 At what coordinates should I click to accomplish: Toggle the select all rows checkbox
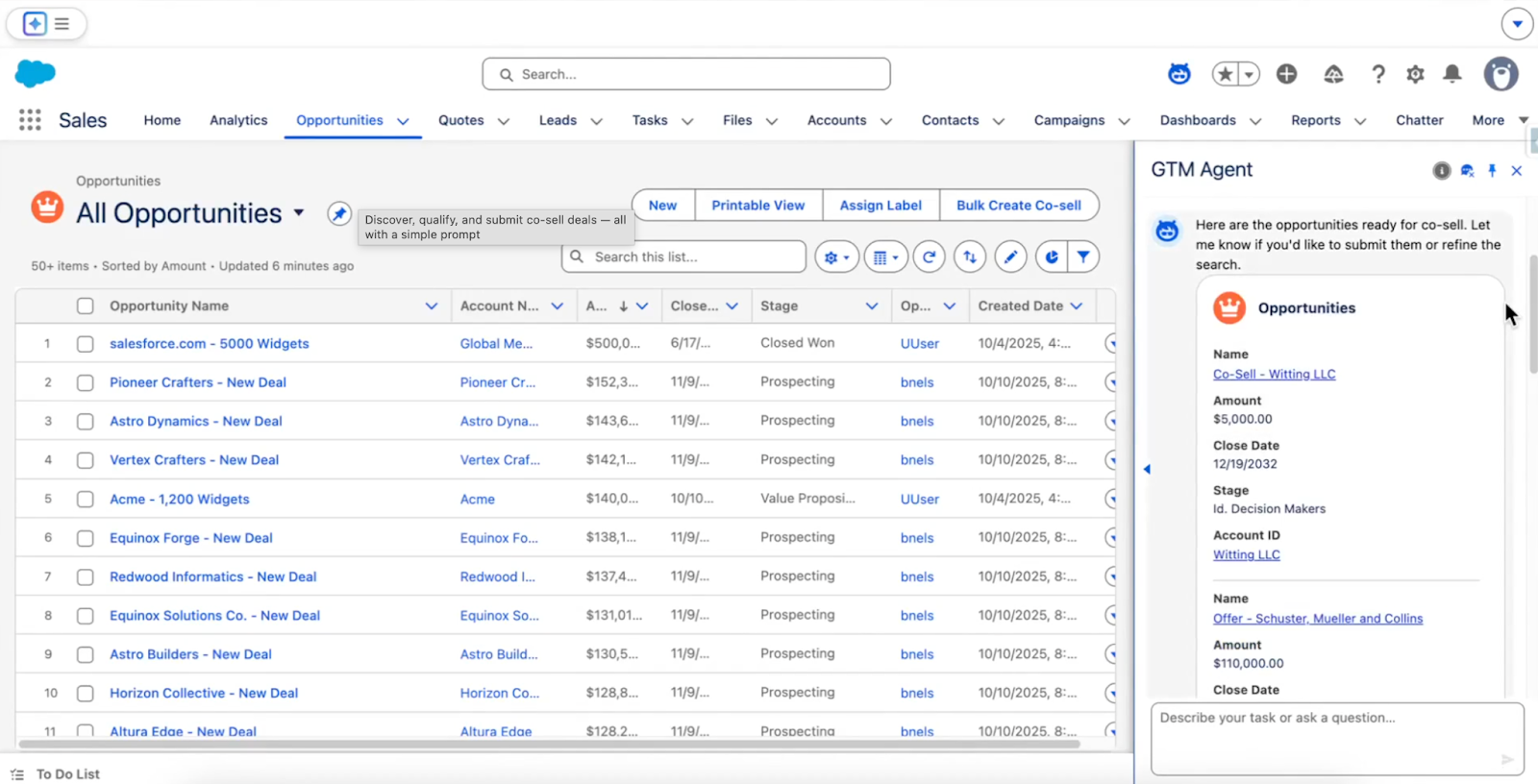86,306
